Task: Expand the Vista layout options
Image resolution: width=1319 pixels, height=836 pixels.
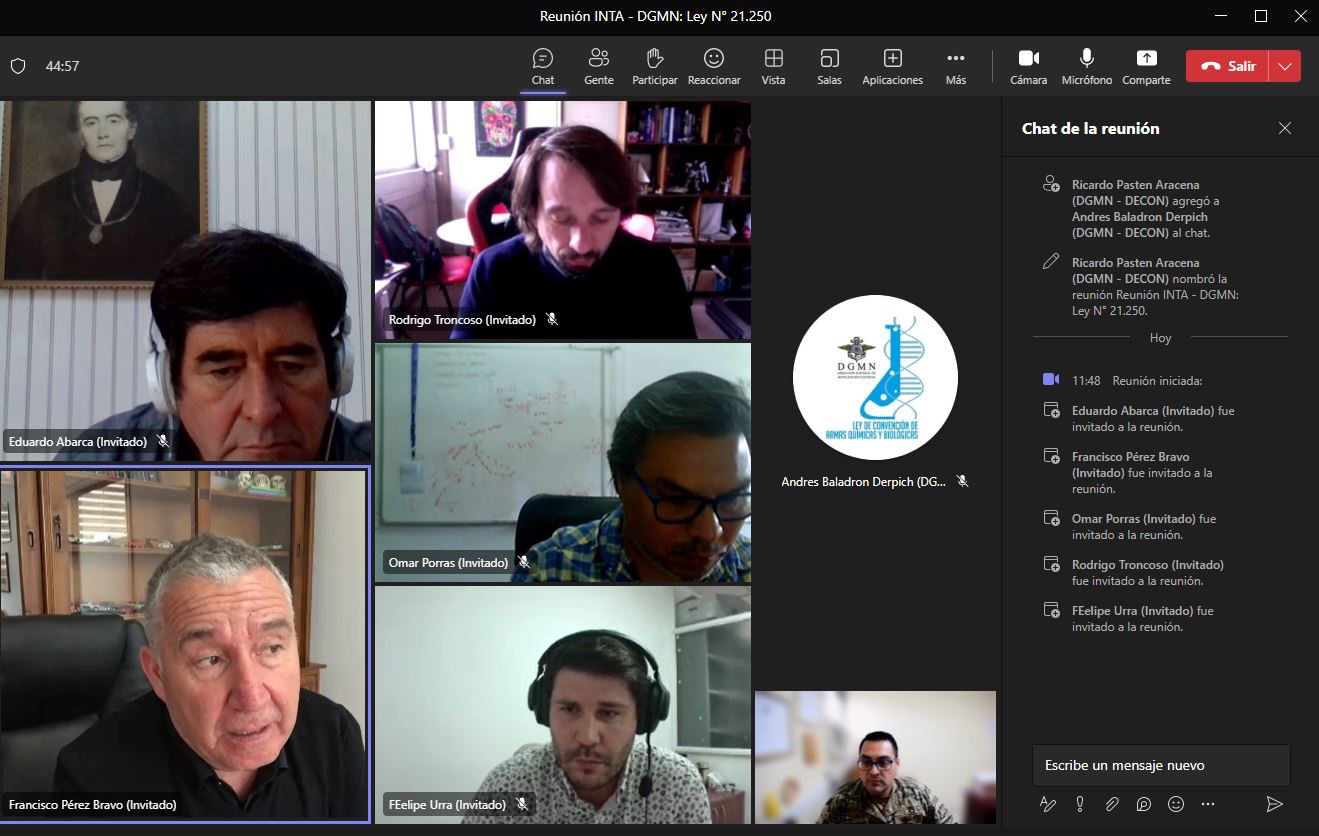Action: point(773,66)
